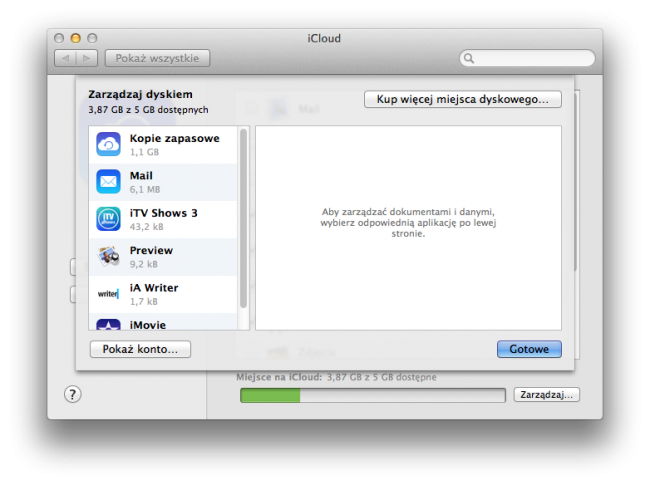Viewport: 650px width, 485px height.
Task: Pick the iA Writer app icon
Action: [x=108, y=294]
